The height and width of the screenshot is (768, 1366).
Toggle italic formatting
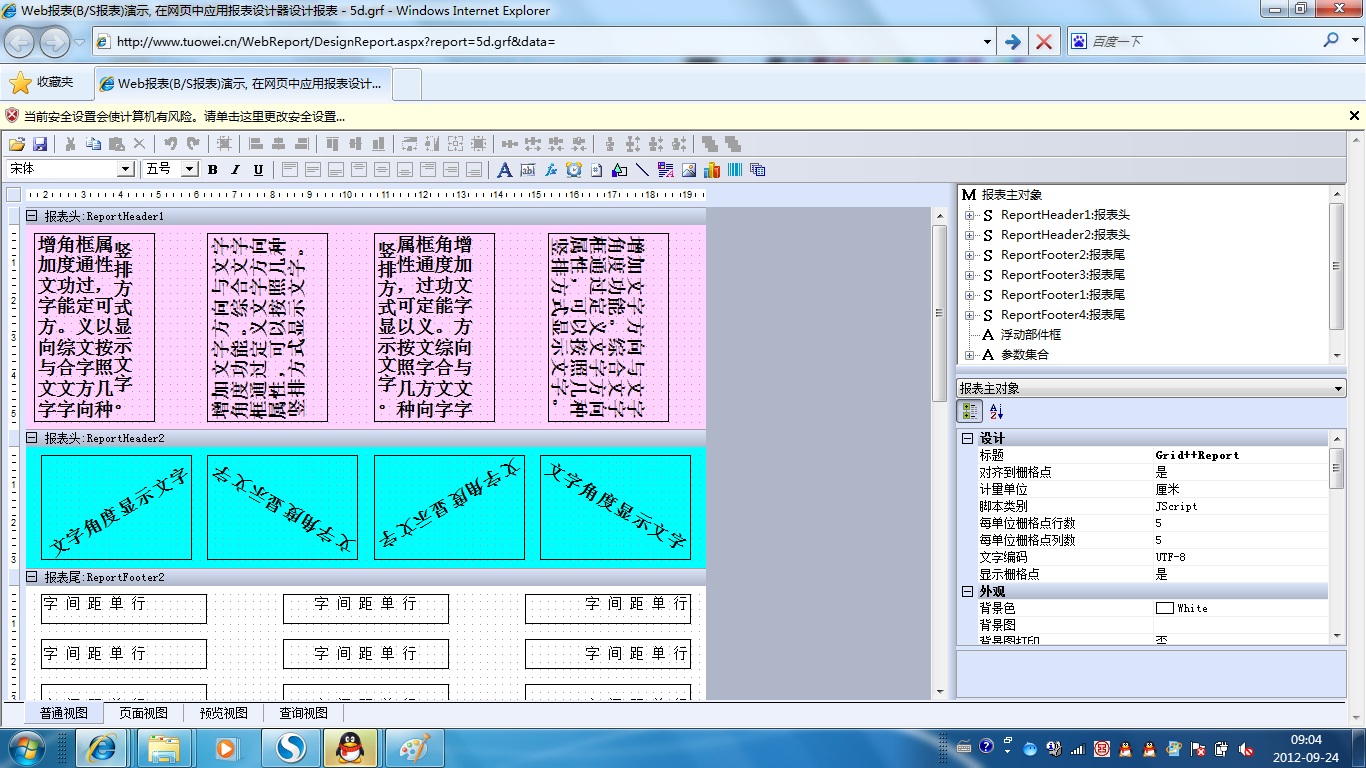point(236,170)
